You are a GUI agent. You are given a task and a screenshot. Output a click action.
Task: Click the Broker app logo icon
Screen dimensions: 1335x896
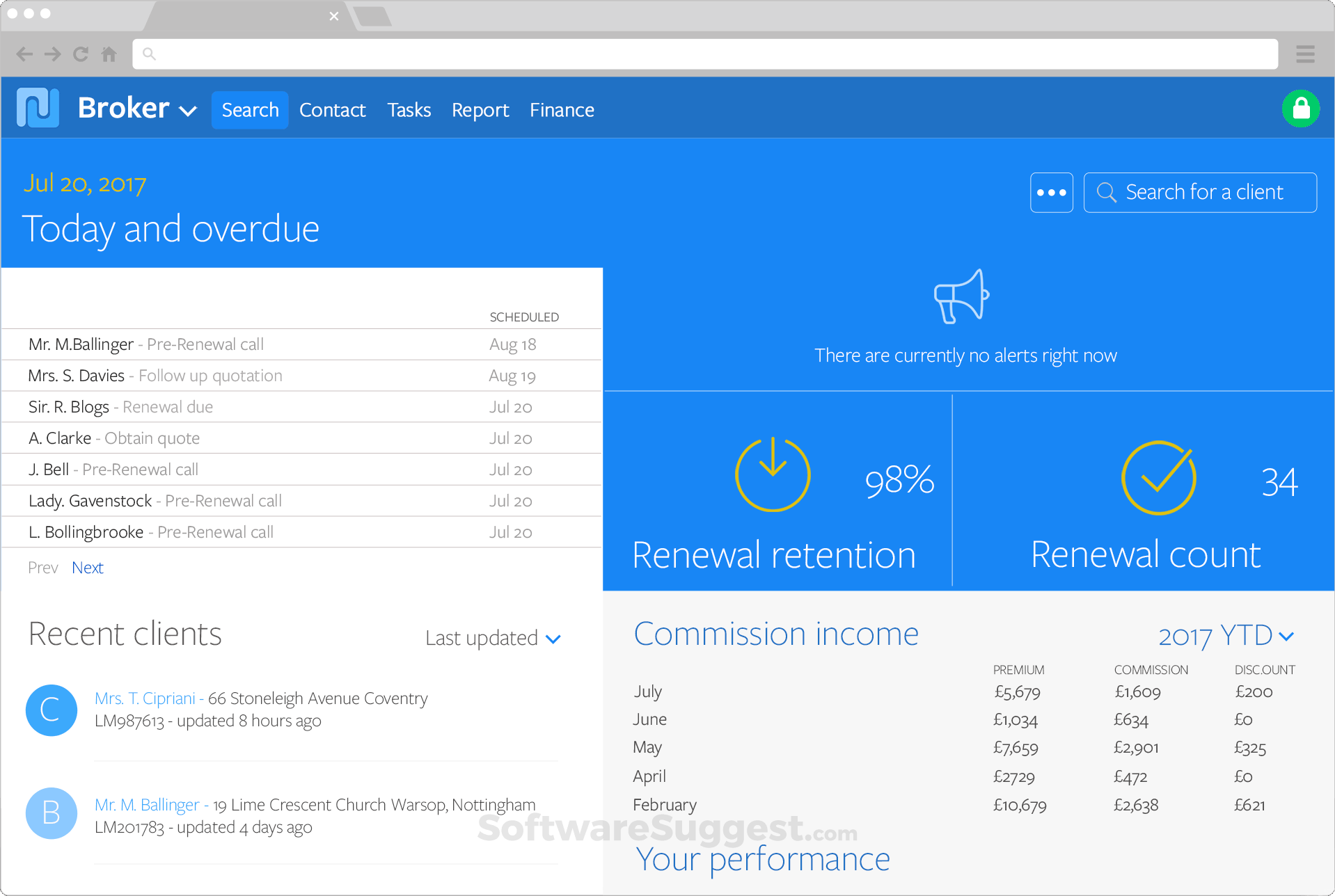[38, 108]
